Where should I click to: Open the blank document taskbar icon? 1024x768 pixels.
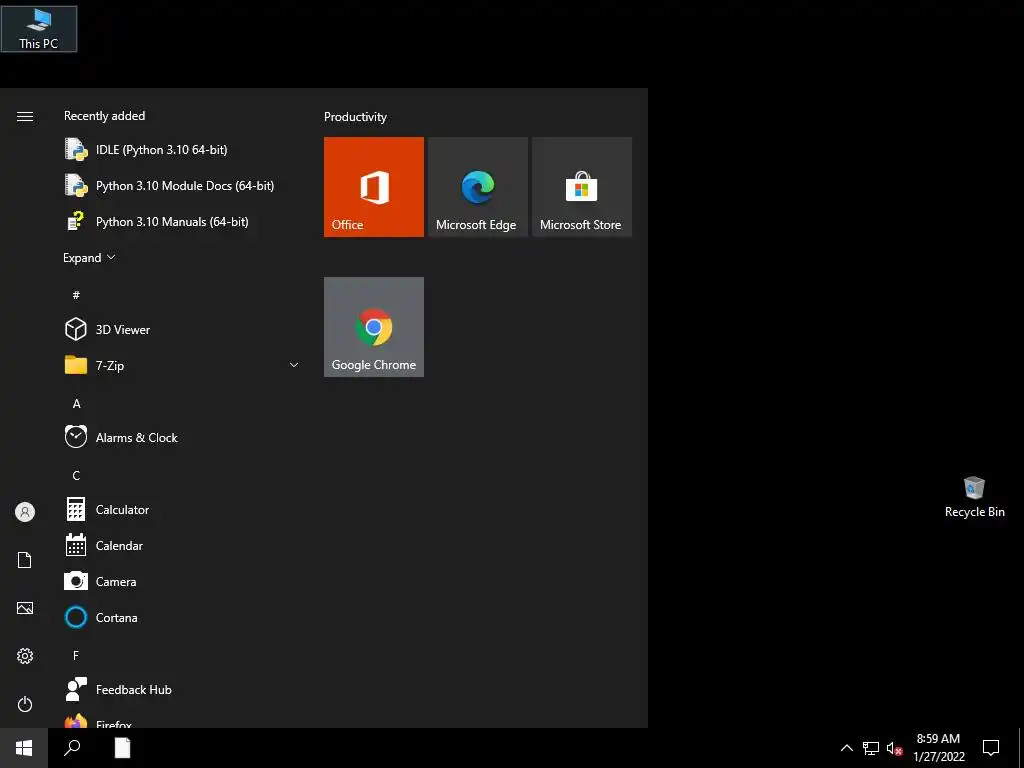(122, 748)
